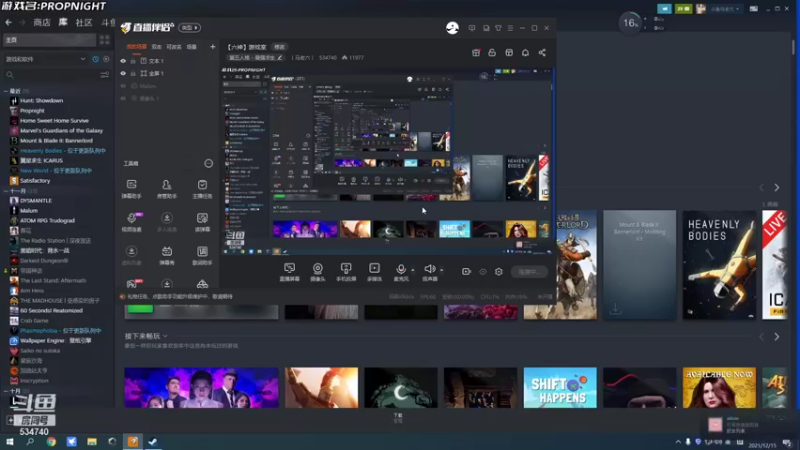Click the start streaming button
Viewport: 800px width, 450px height.
528,272
